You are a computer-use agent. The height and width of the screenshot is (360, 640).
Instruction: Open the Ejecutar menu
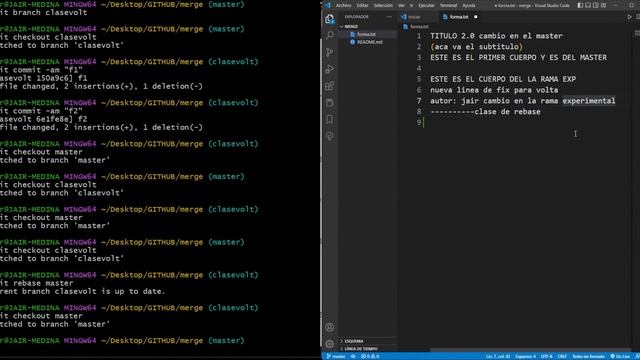point(426,5)
